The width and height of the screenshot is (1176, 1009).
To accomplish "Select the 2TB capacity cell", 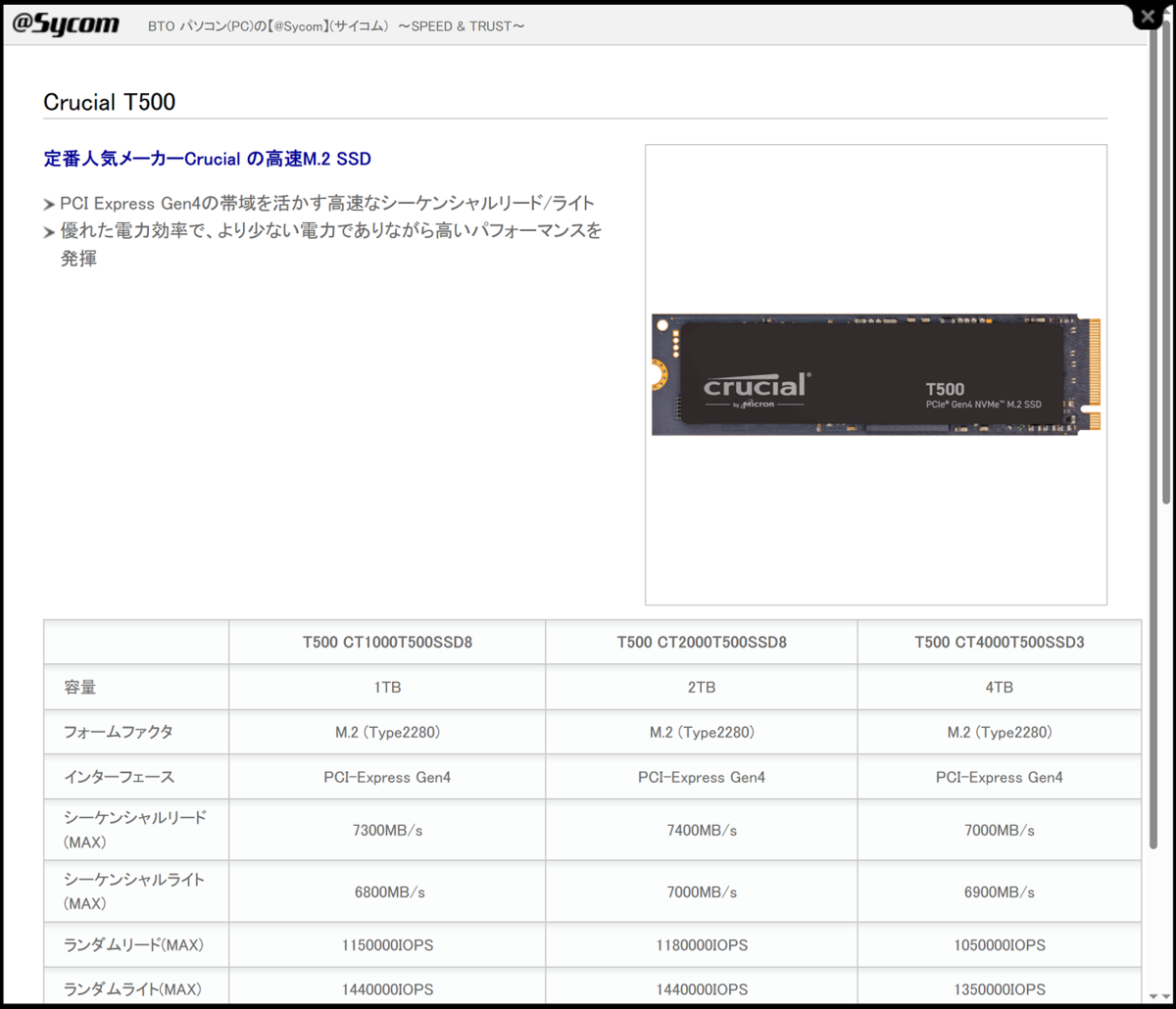I will (701, 687).
